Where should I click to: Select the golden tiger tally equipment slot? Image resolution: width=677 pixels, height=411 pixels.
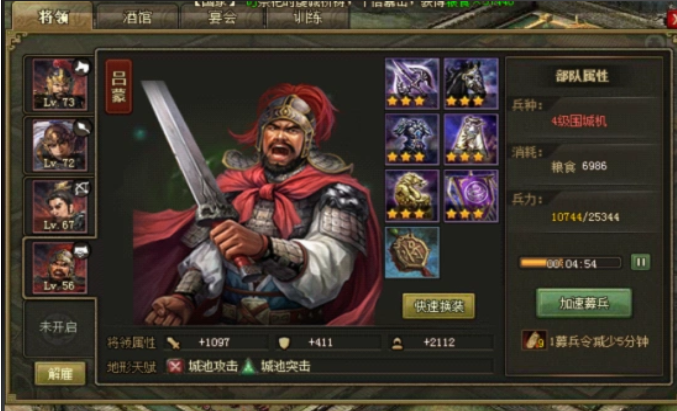pyautogui.click(x=412, y=196)
